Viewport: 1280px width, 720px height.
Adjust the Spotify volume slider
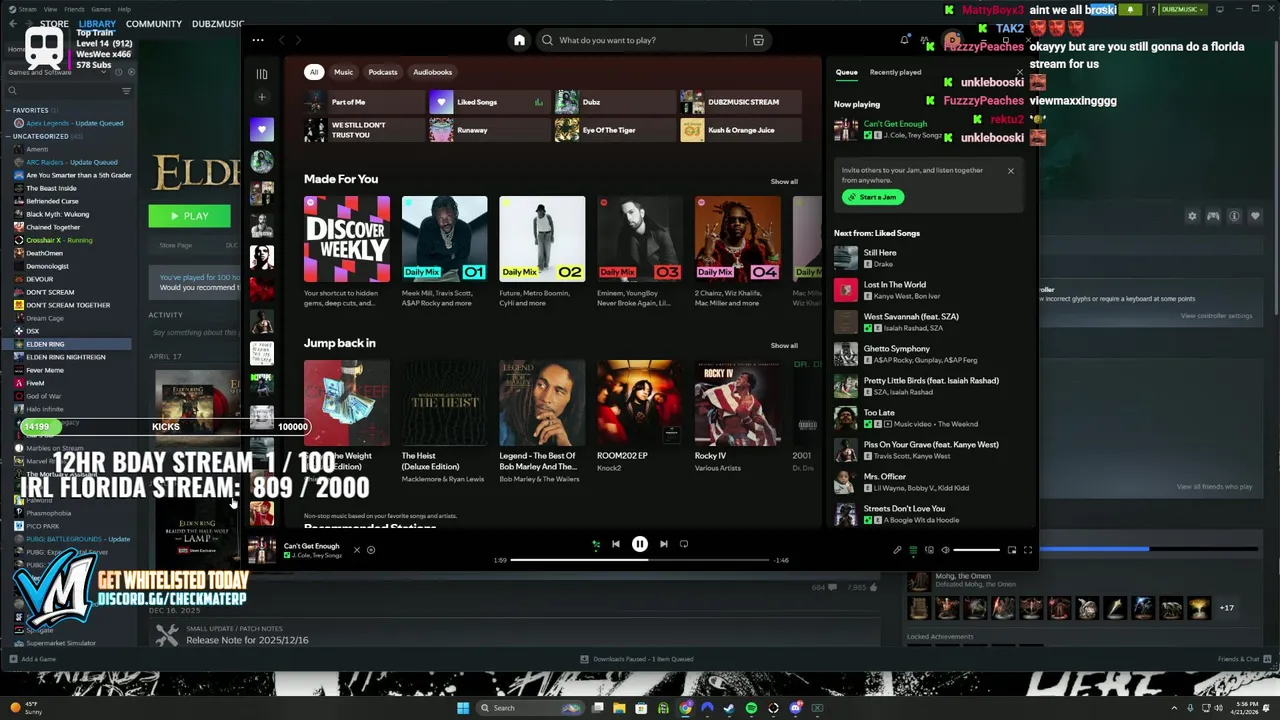pyautogui.click(x=976, y=550)
